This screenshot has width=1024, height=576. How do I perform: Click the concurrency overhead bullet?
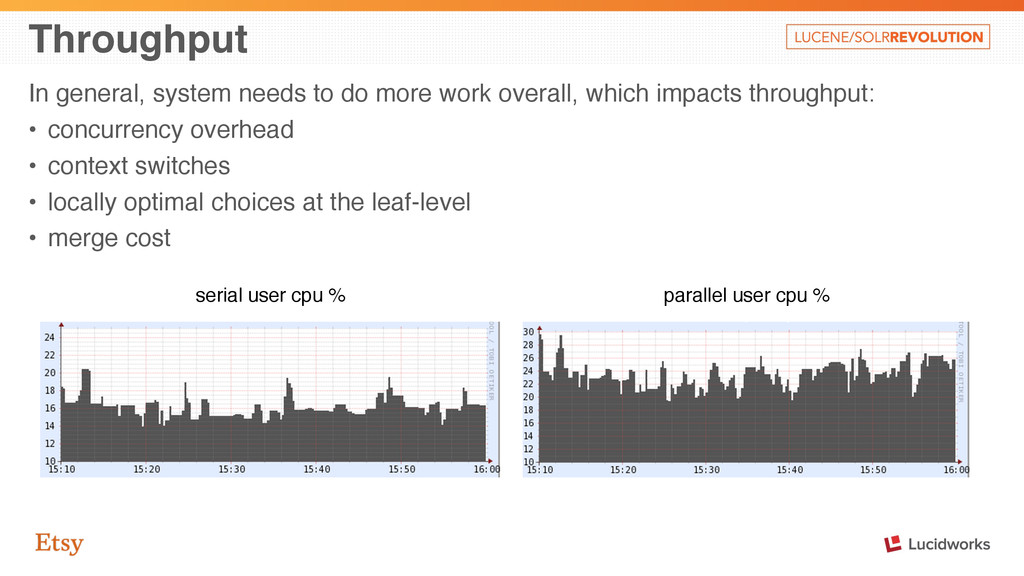click(x=170, y=130)
